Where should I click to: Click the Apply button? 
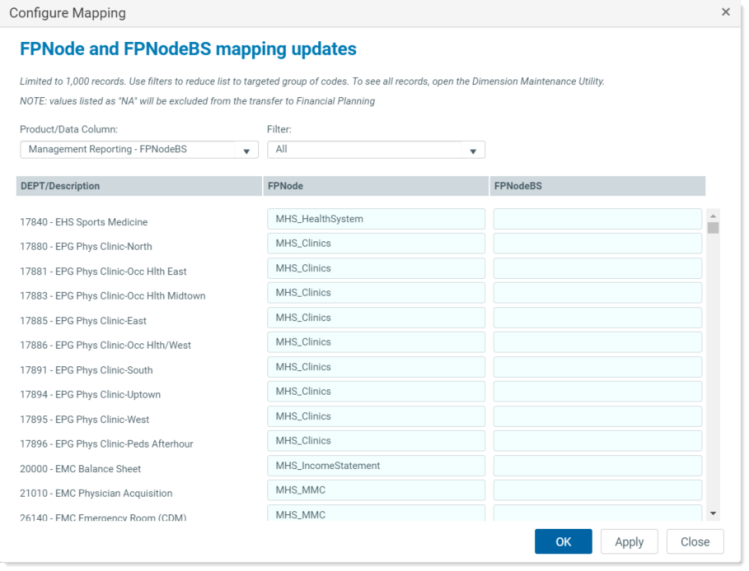(629, 541)
